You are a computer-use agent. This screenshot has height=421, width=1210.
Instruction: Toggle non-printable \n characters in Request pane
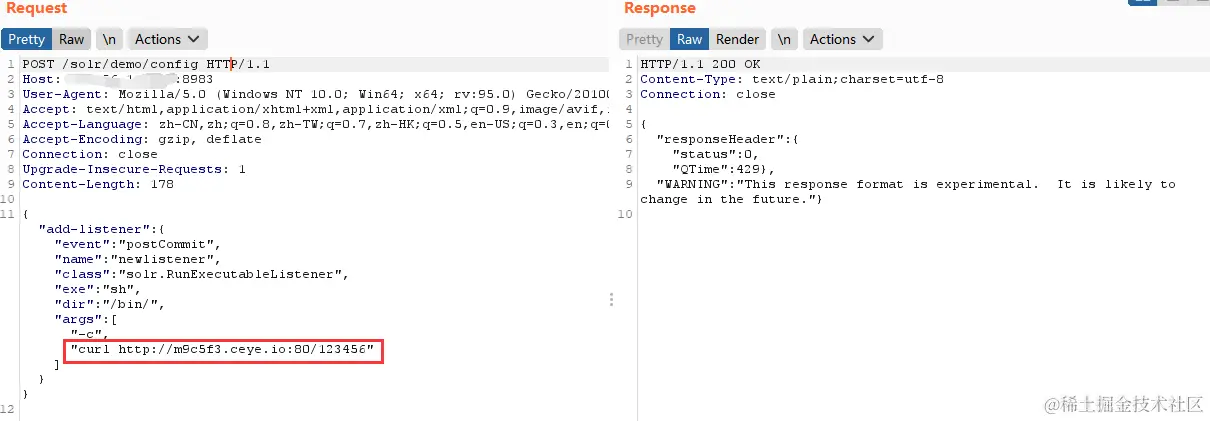coord(109,39)
